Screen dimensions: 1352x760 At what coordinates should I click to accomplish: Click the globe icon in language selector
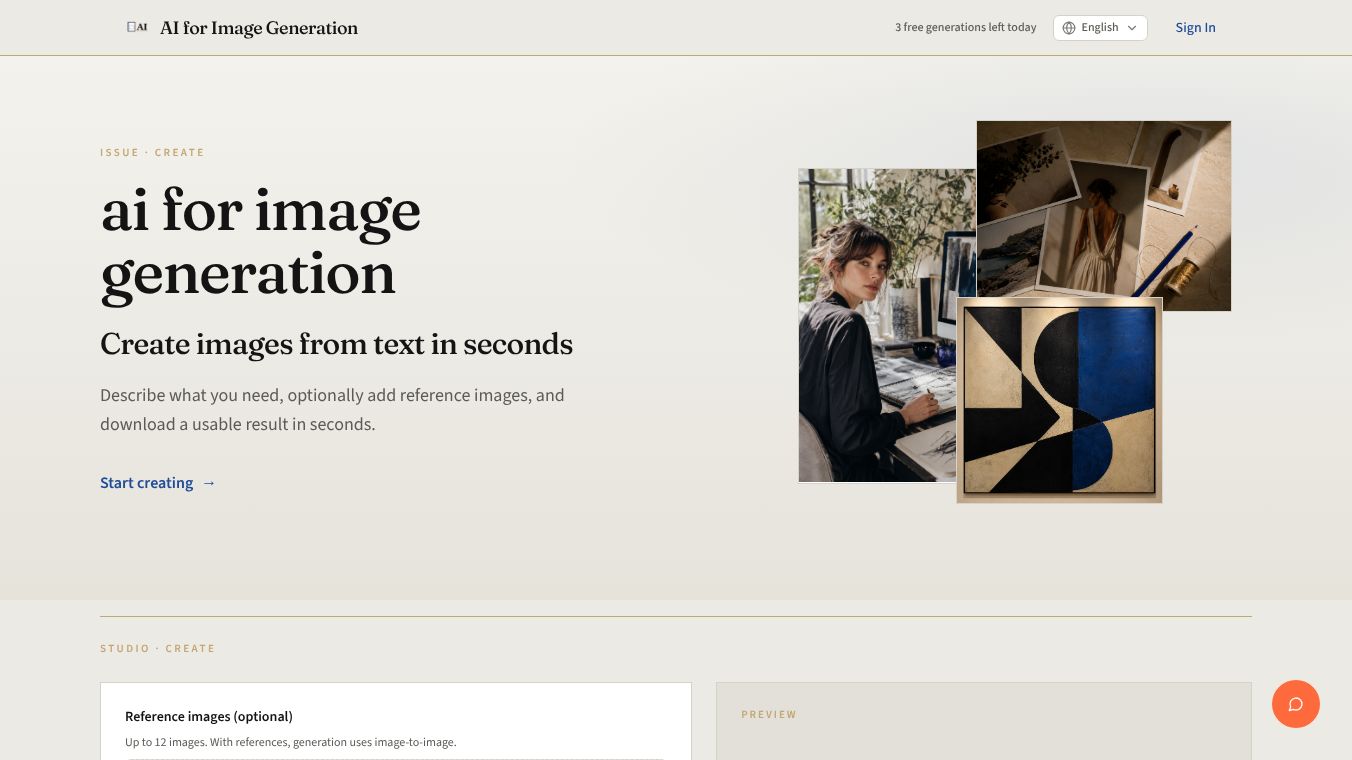tap(1069, 28)
